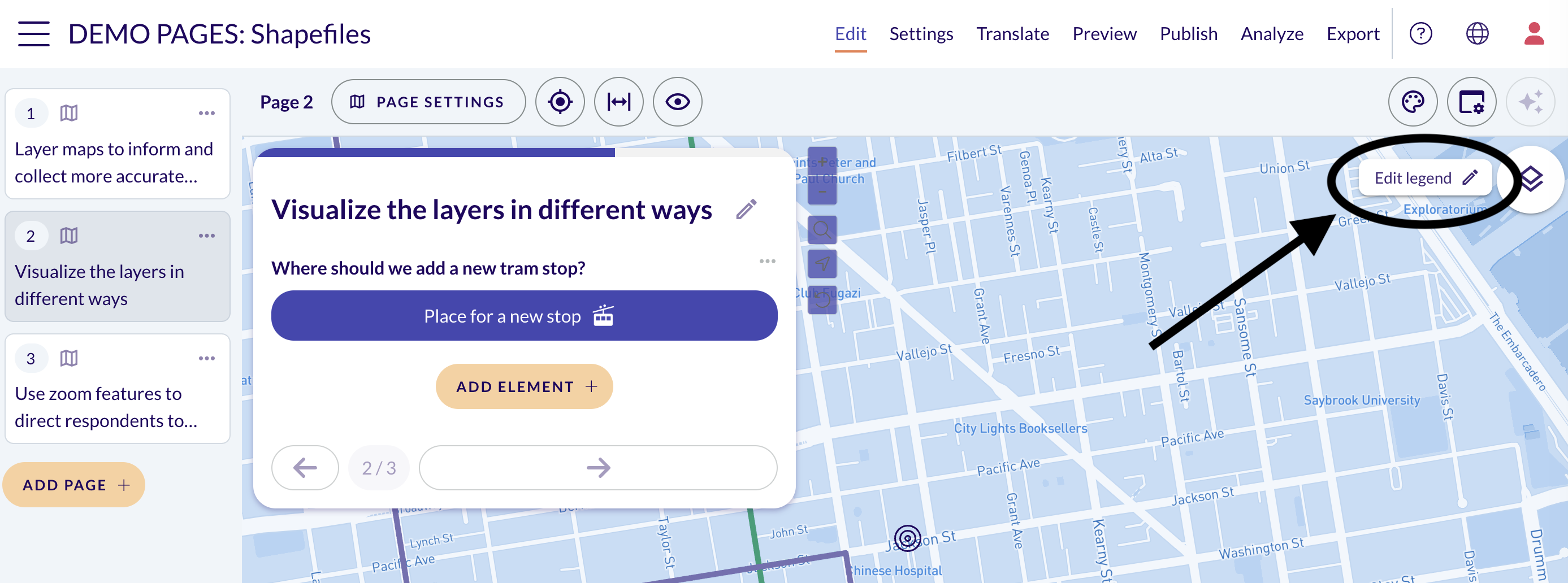Open options menu for page 1

point(206,113)
